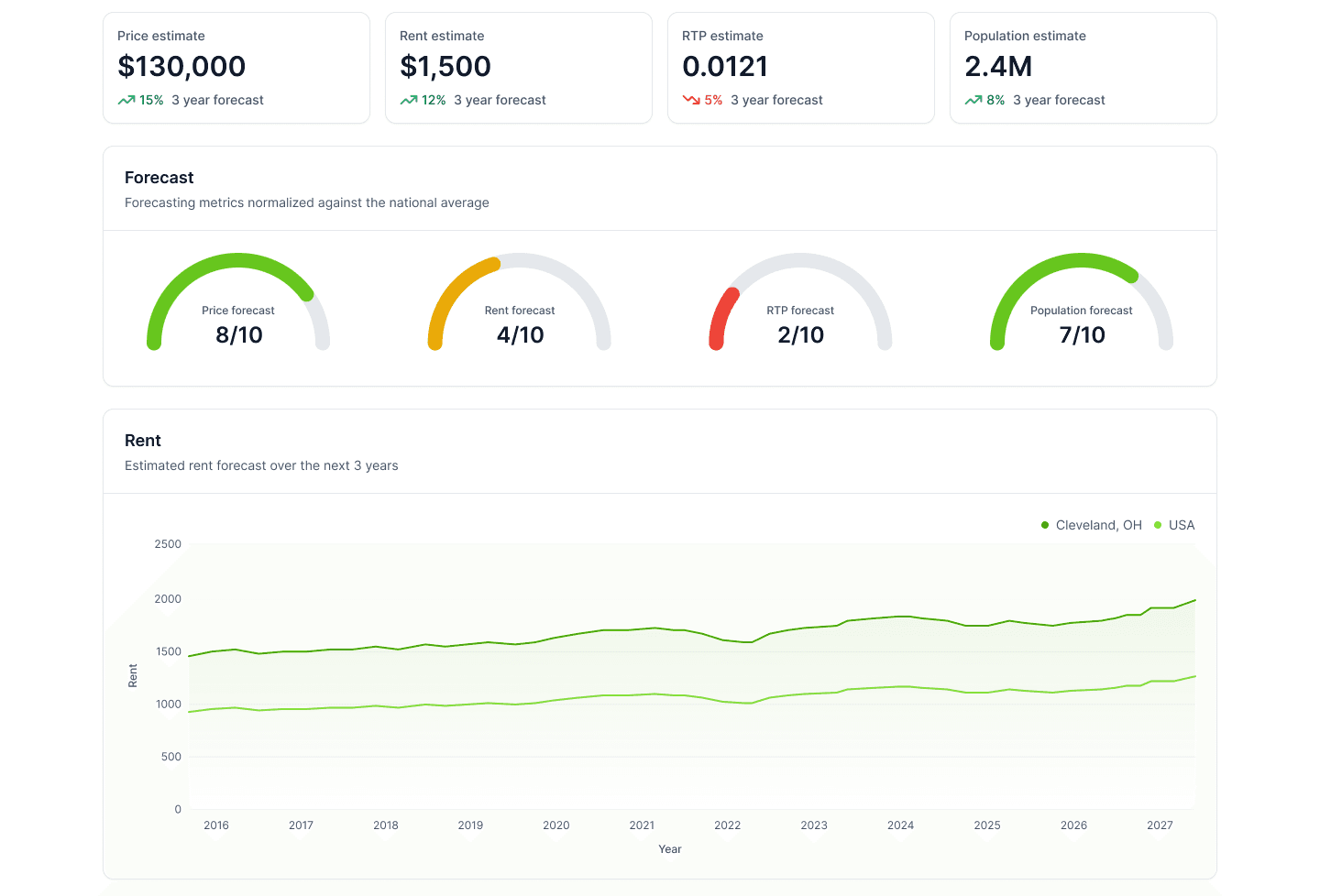Click the 5% RTP forecast change
Image resolution: width=1320 pixels, height=896 pixels.
click(x=713, y=100)
